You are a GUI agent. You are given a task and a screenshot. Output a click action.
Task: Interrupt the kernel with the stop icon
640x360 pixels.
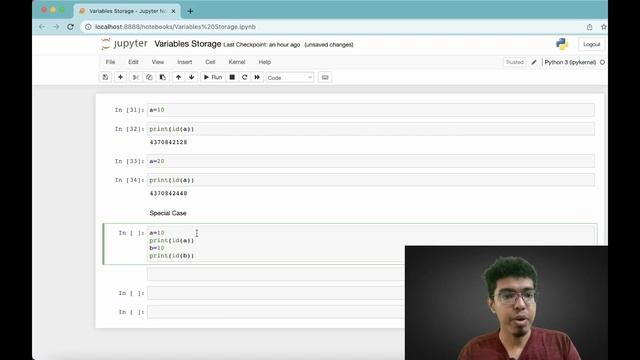(232, 77)
